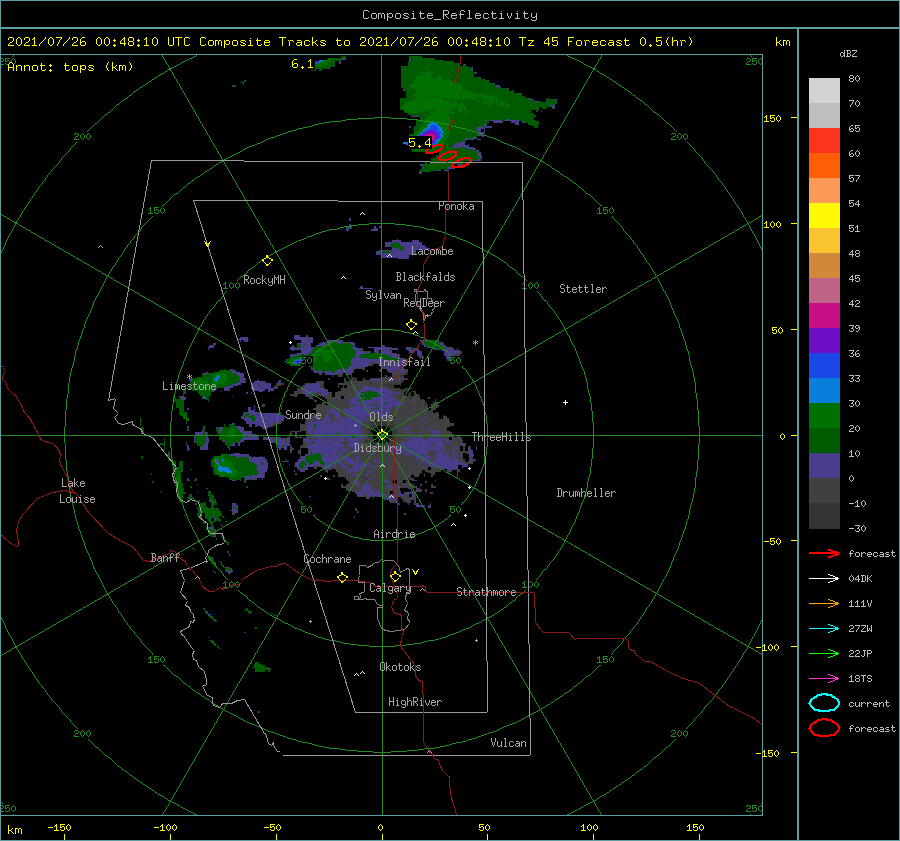Viewport: 900px width, 841px height.
Task: Click the cyan current ellipse legend icon
Action: 824,703
